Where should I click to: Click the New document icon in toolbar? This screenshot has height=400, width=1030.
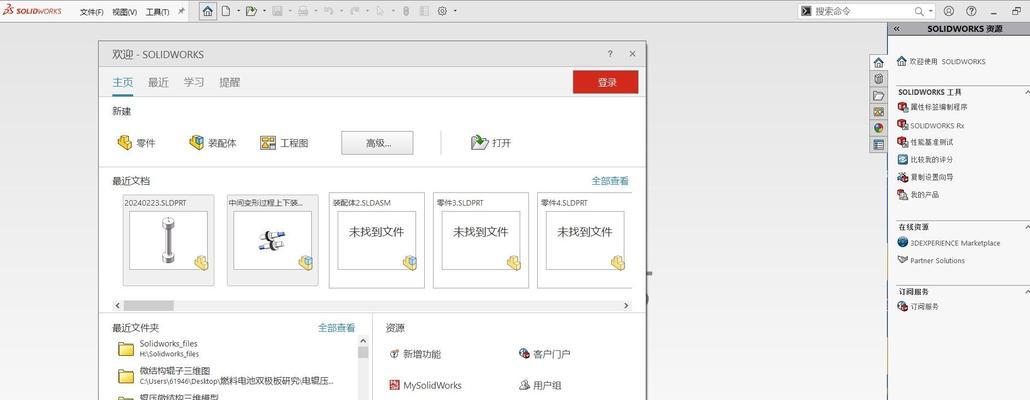pyautogui.click(x=226, y=11)
